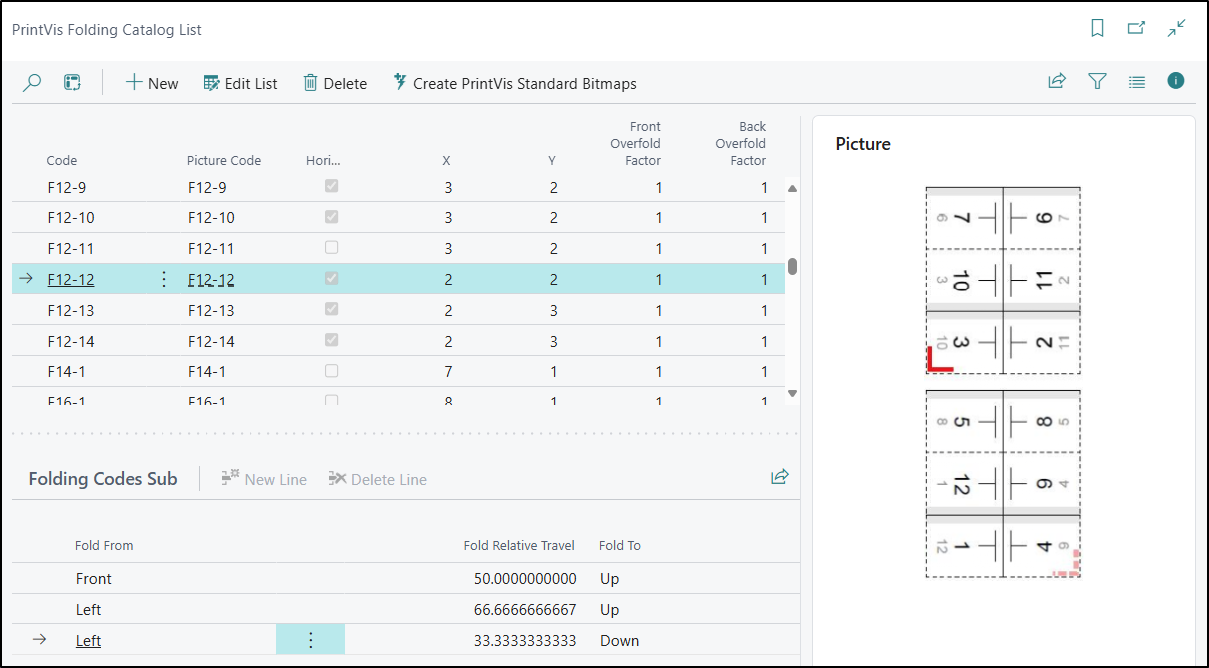This screenshot has width=1209, height=668.
Task: Toggle Horizontal checkbox for F14-1 row
Action: point(332,371)
